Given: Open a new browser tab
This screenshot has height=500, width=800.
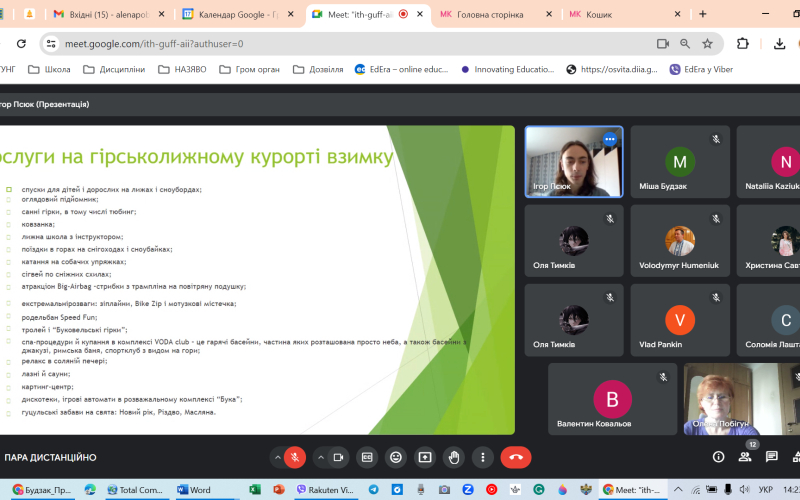Looking at the screenshot, I should (x=703, y=14).
